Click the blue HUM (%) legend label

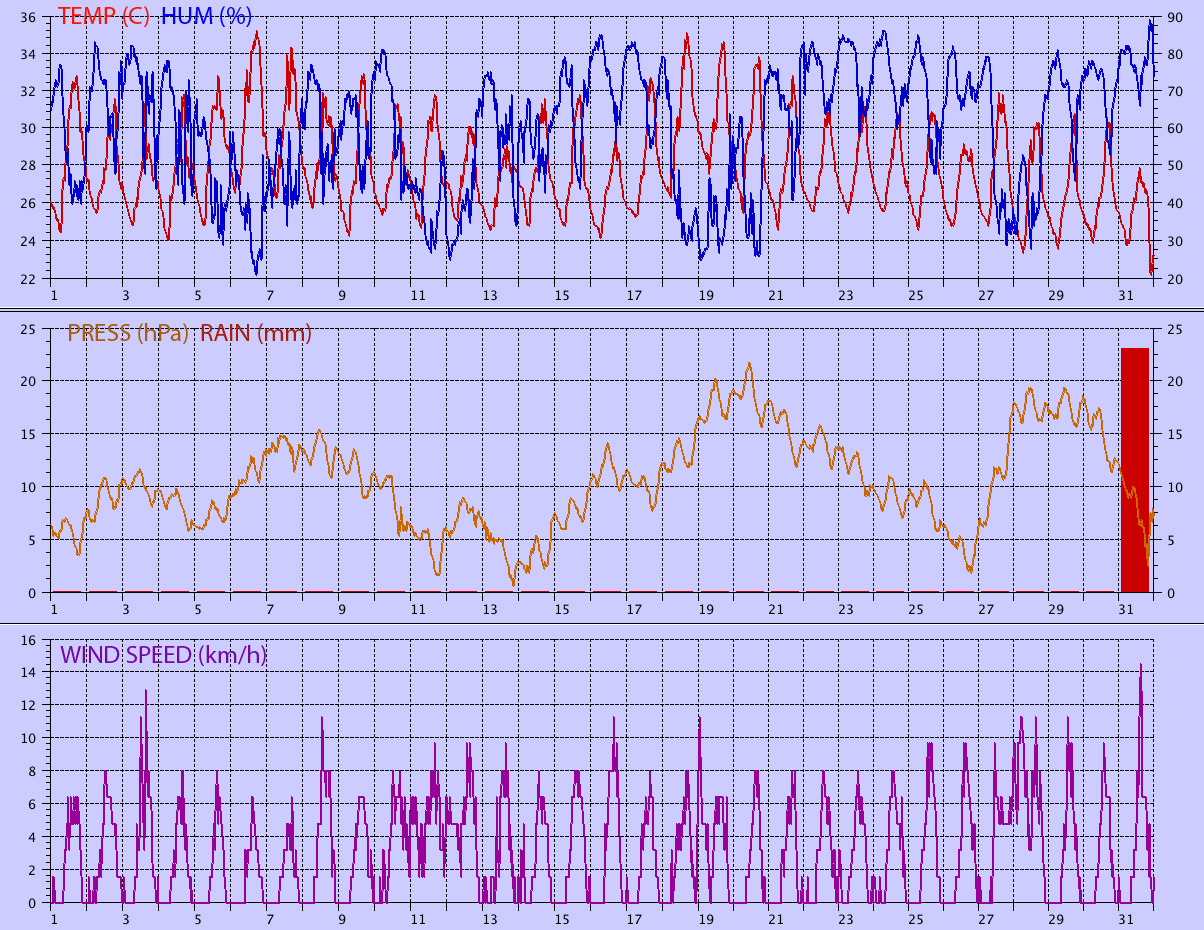(206, 16)
